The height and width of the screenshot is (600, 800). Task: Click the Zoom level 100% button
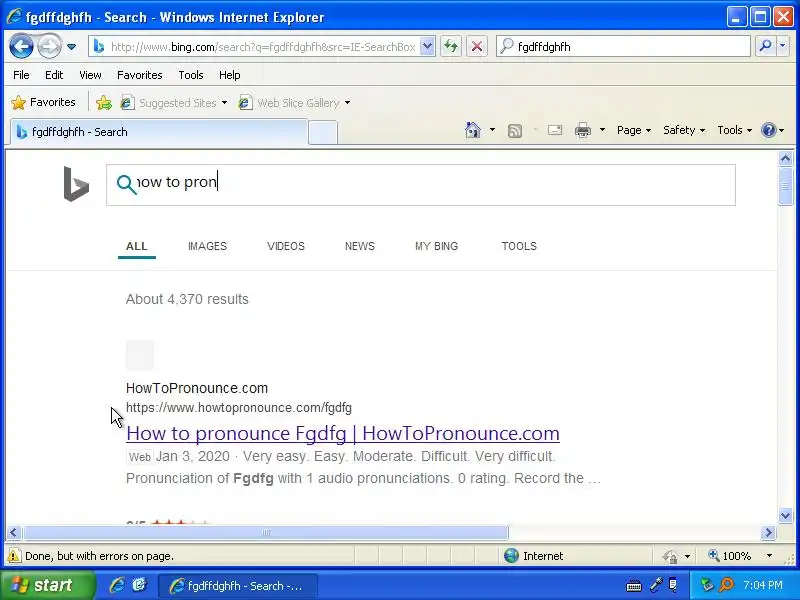730,556
